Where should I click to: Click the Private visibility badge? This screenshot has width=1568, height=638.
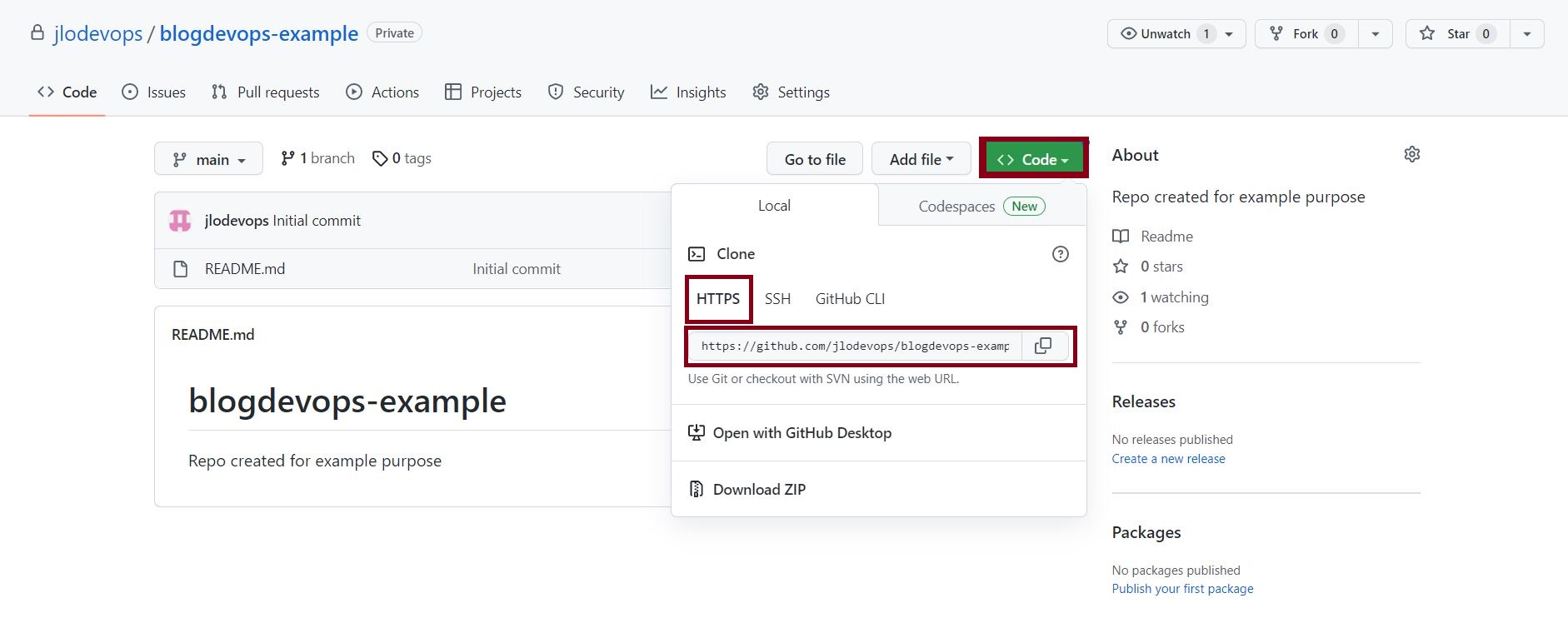[395, 33]
